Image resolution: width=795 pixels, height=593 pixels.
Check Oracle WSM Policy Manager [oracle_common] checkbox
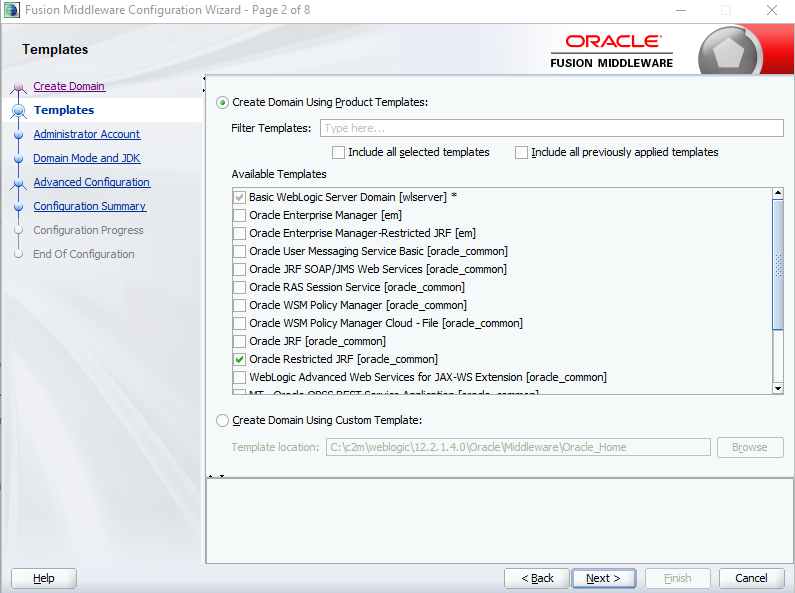(239, 306)
